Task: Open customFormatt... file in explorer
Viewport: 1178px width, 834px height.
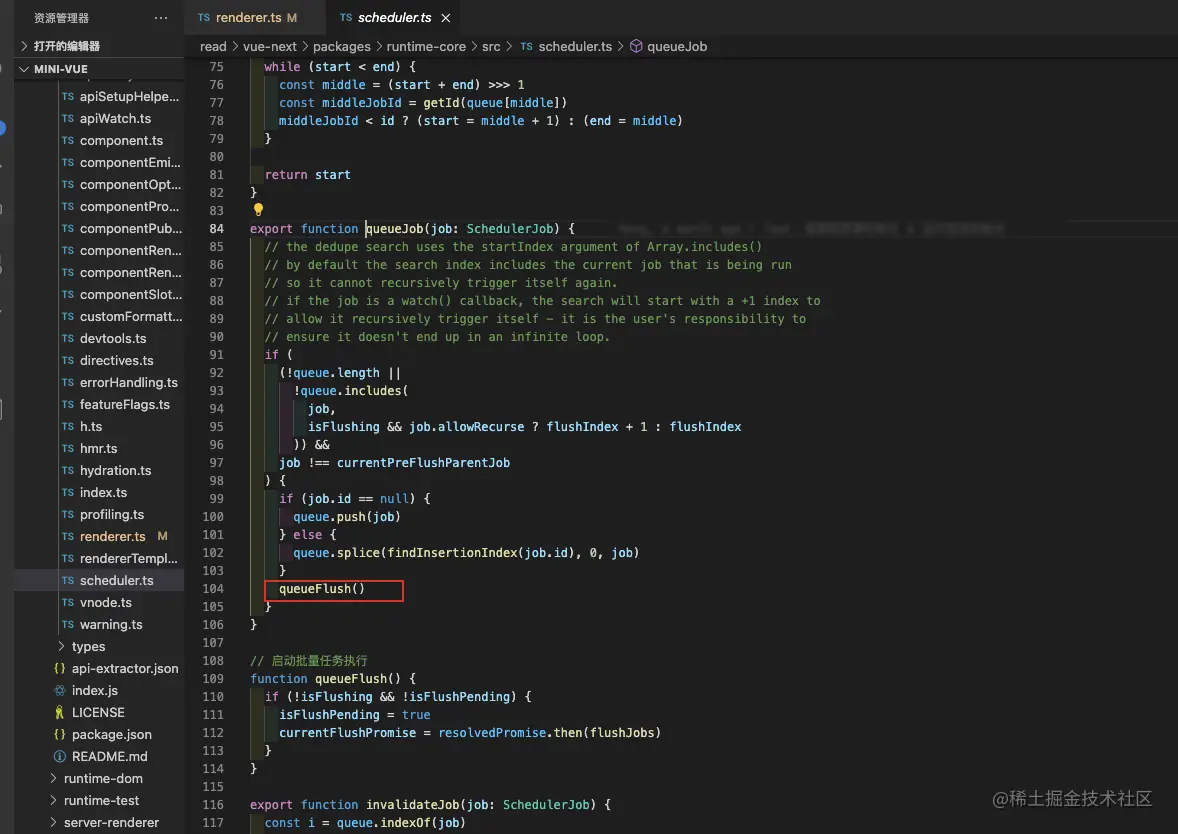Action: pyautogui.click(x=129, y=316)
